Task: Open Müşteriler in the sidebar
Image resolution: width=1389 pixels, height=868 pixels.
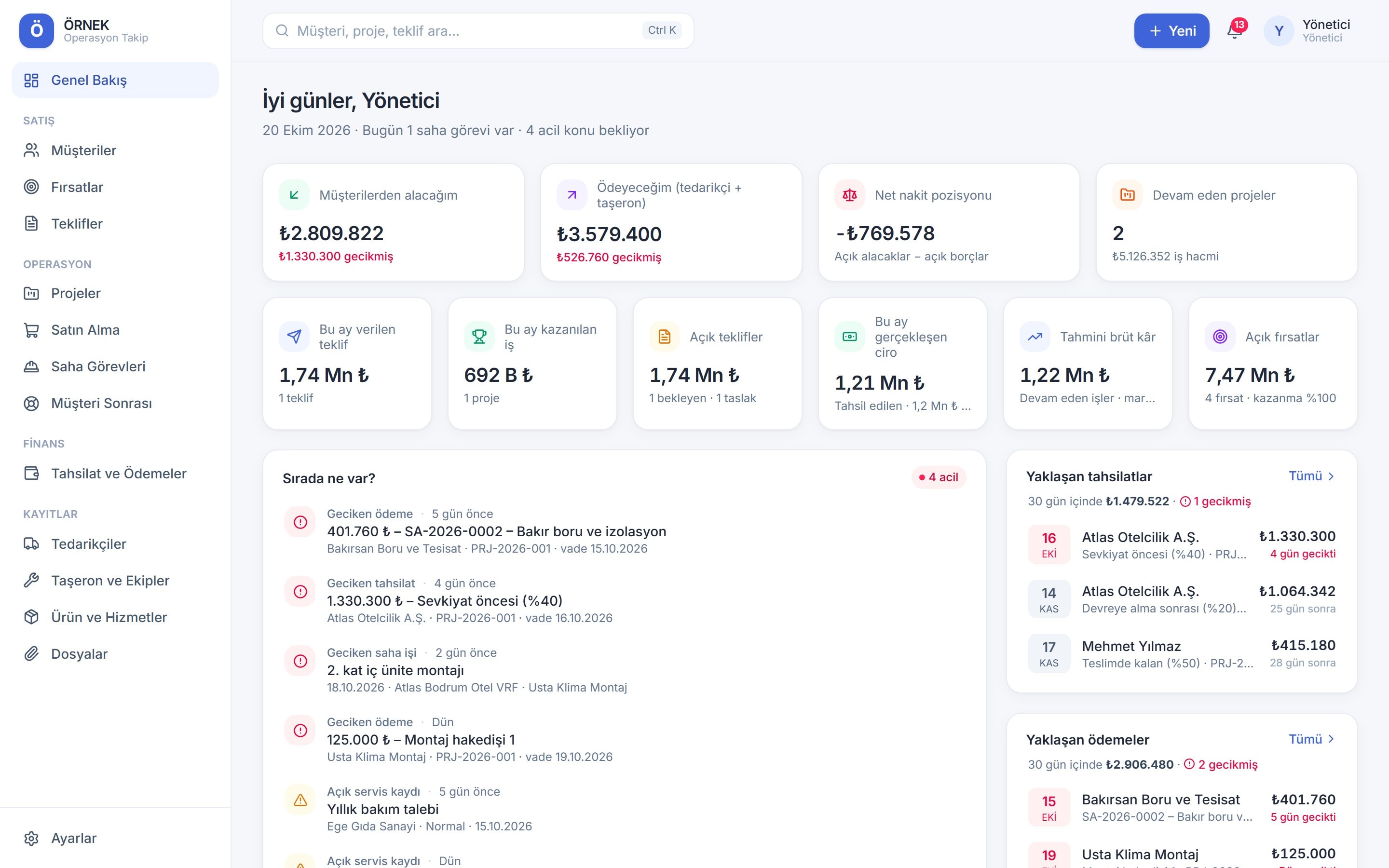Action: [115, 150]
